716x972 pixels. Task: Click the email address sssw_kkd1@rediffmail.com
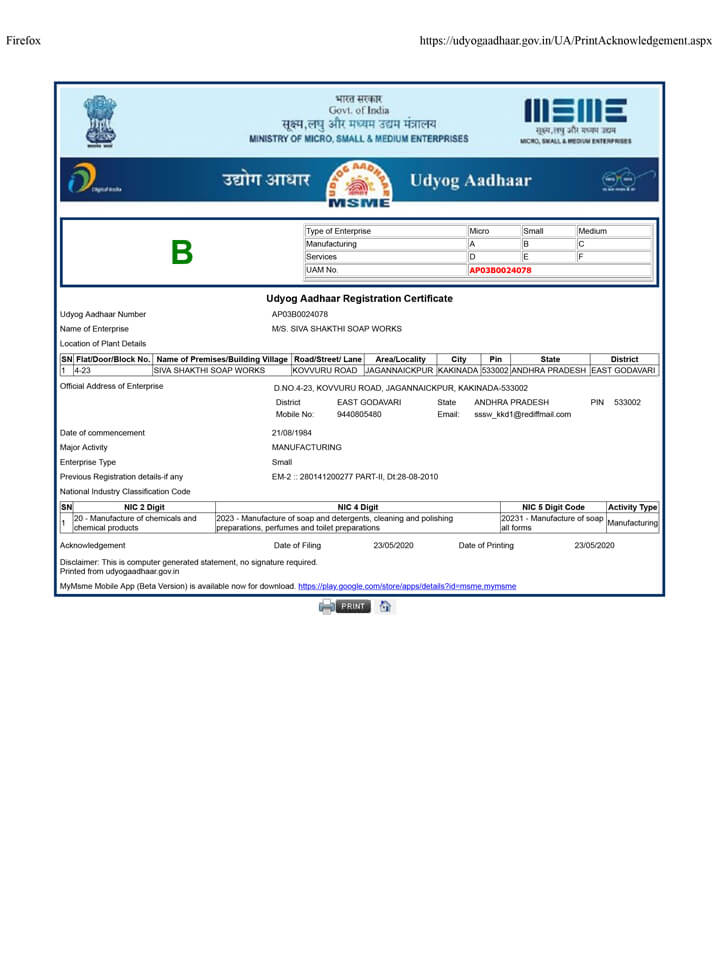pos(522,414)
